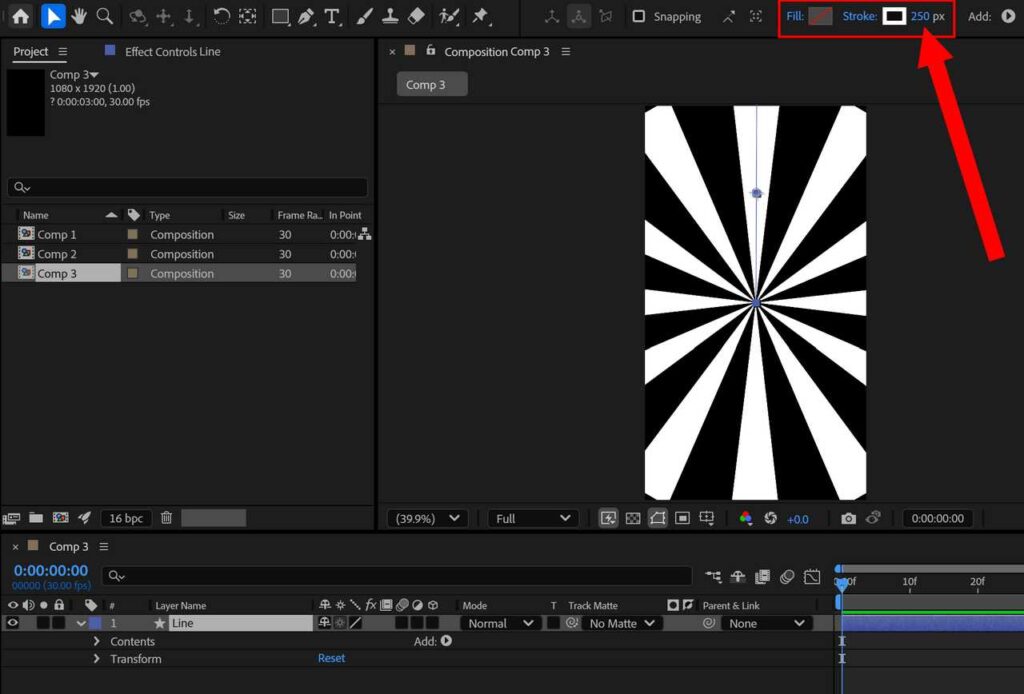Open the magnification ratio dropdown 39.9%
The image size is (1024, 694).
427,518
